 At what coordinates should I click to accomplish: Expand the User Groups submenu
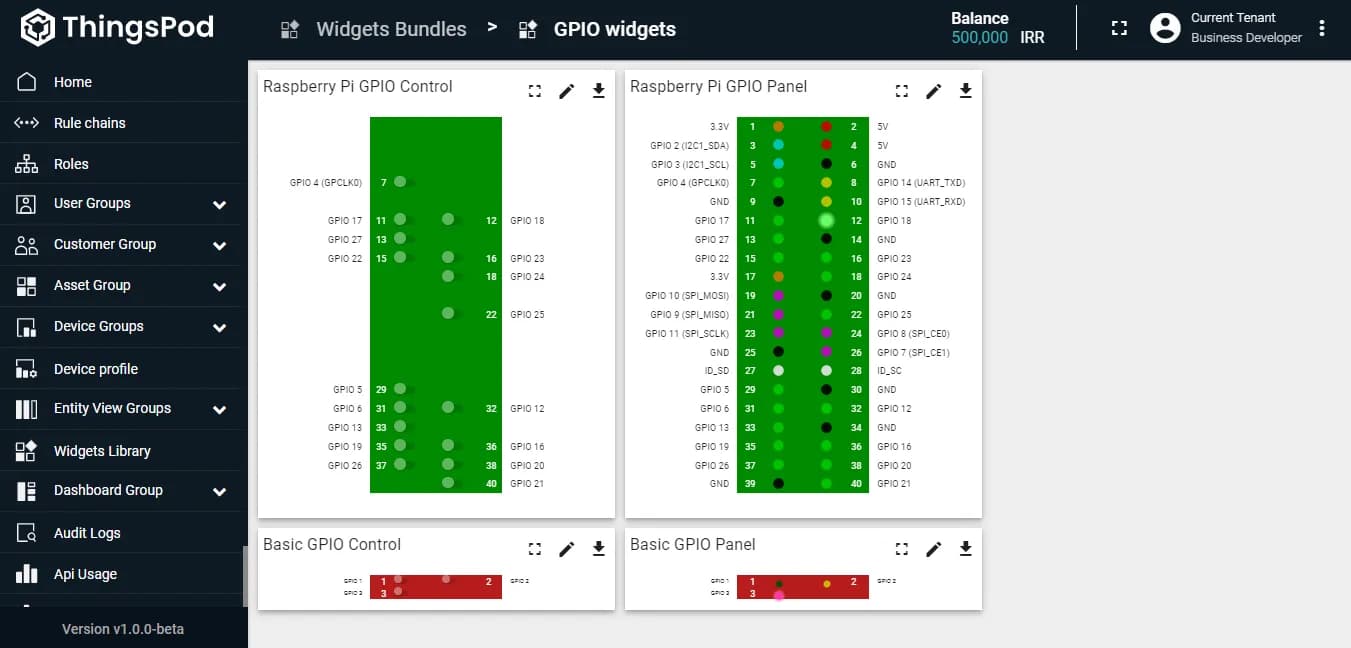click(x=219, y=204)
